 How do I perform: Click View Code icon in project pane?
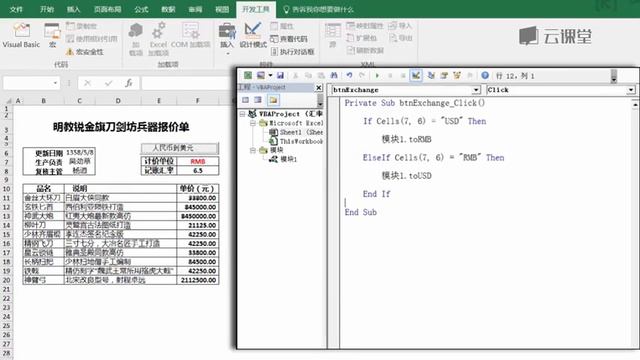pos(246,100)
